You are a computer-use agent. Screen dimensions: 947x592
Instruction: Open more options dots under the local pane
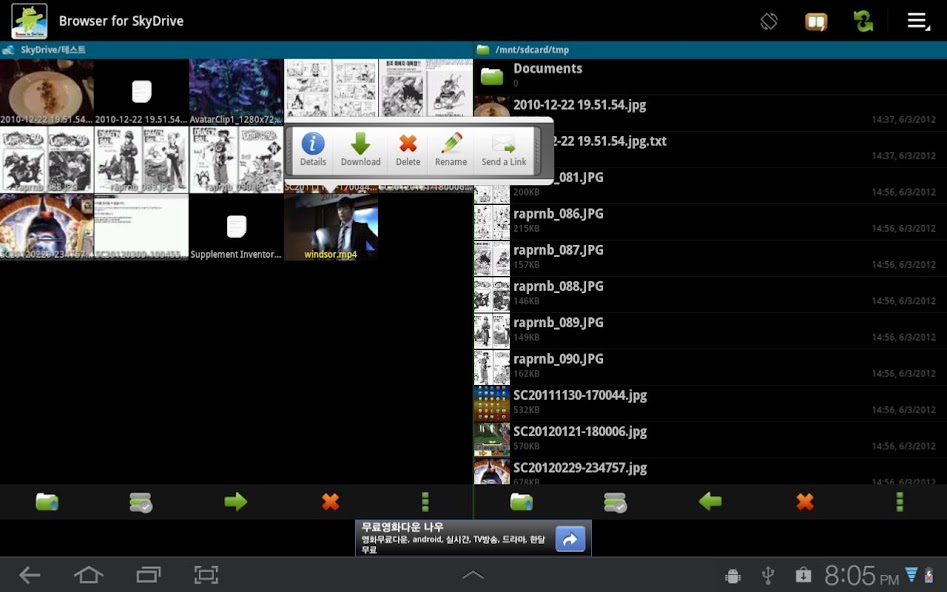(899, 502)
